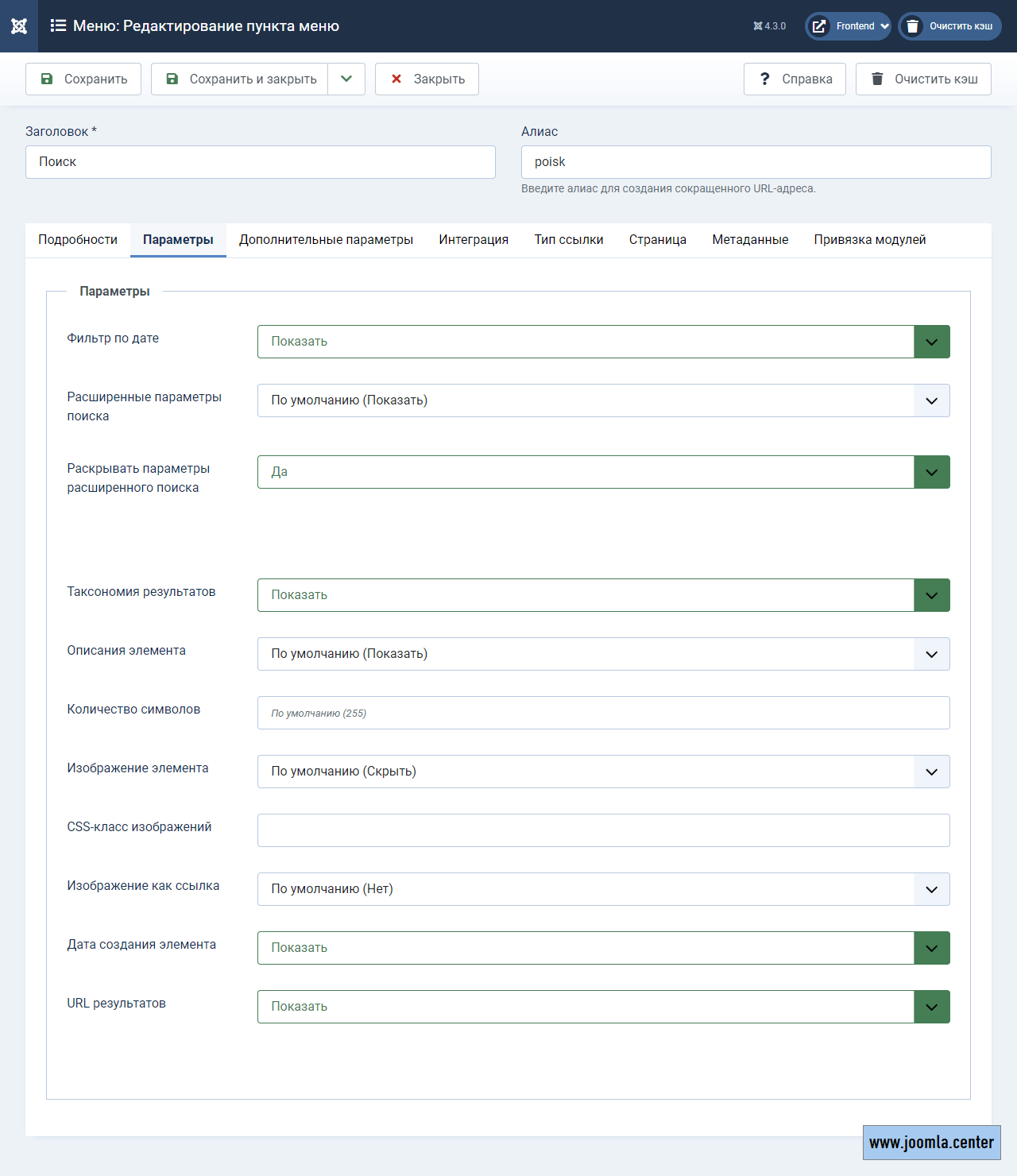Click the Количество символов input field
This screenshot has height=1176, width=1017.
603,713
